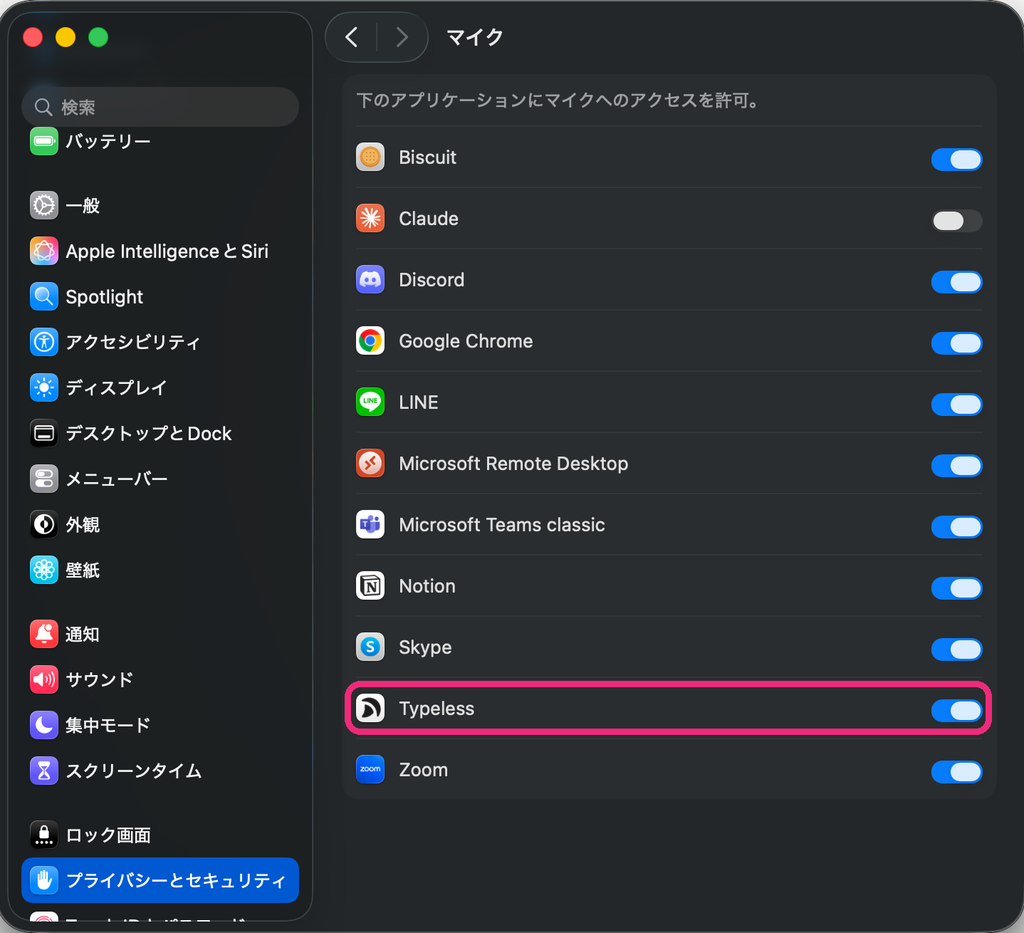Click the ロック画面 lock icon
The width and height of the screenshot is (1024, 933).
click(44, 835)
